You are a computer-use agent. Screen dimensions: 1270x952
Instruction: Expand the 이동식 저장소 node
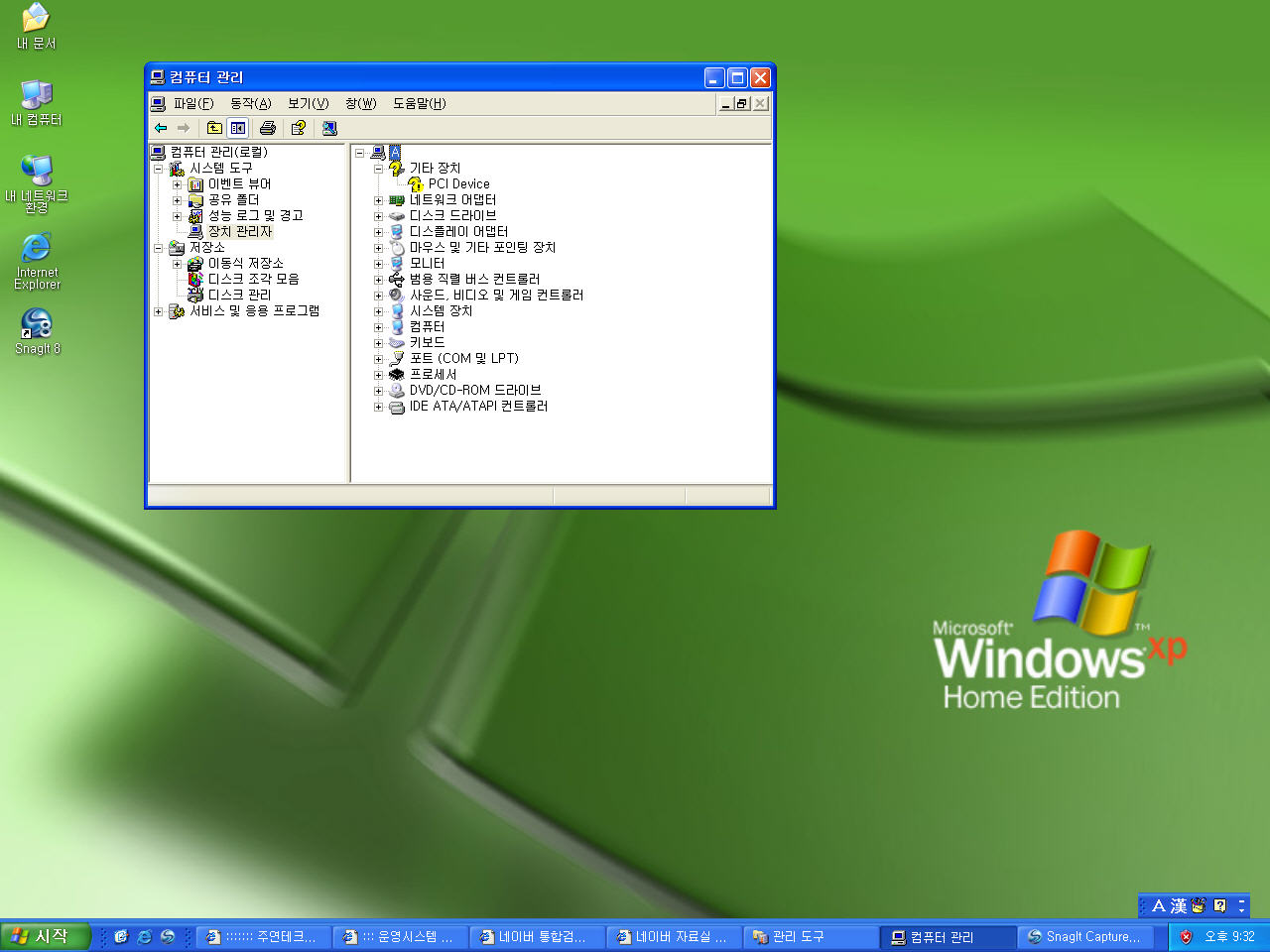pyautogui.click(x=177, y=264)
